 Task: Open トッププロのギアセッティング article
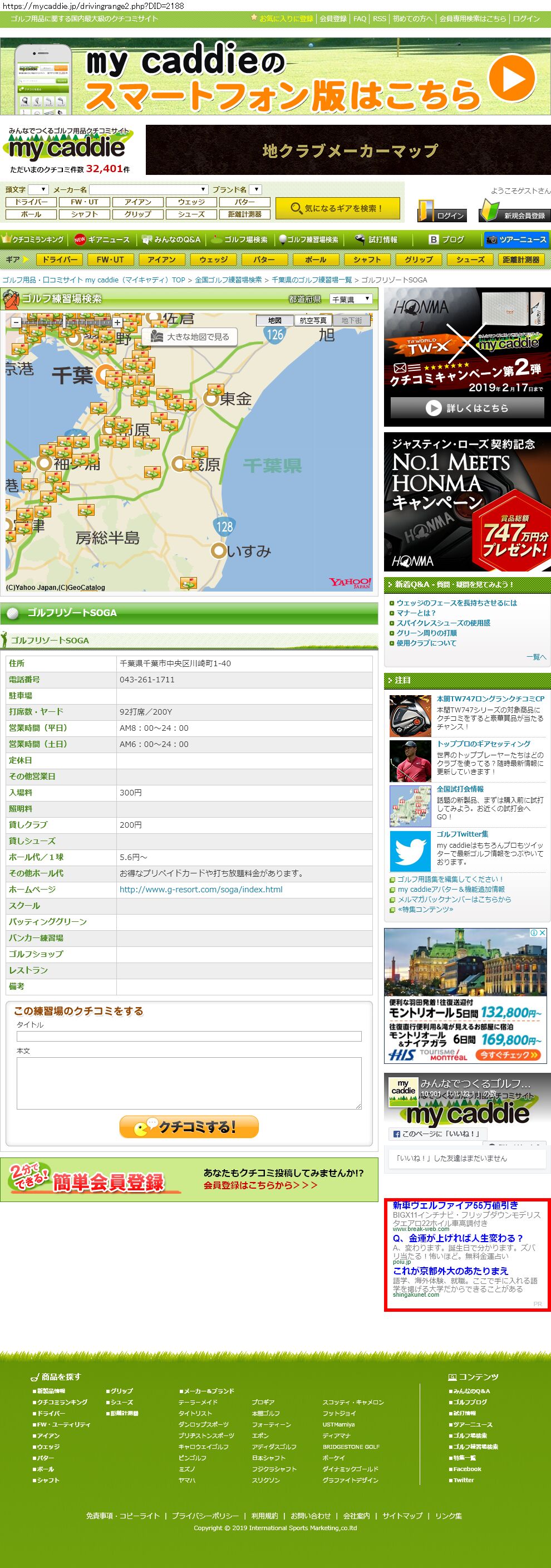pyautogui.click(x=484, y=744)
